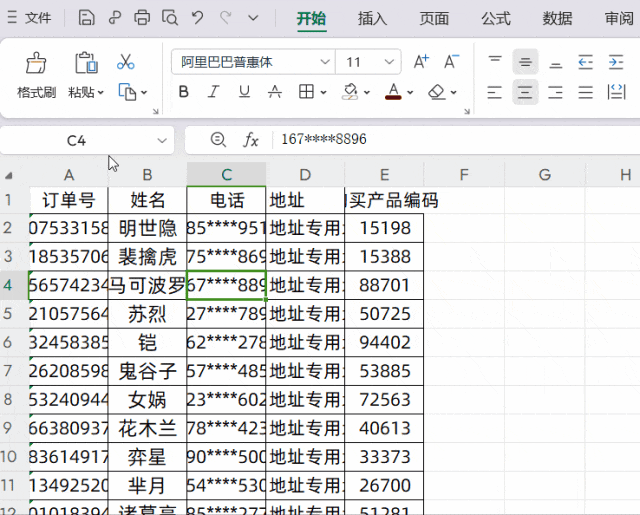Click cell with value 88701

tap(384, 285)
